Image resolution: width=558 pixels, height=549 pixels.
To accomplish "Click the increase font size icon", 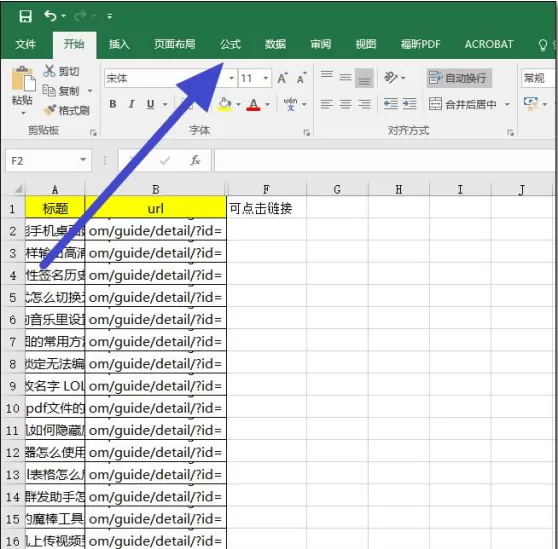I will pos(283,78).
